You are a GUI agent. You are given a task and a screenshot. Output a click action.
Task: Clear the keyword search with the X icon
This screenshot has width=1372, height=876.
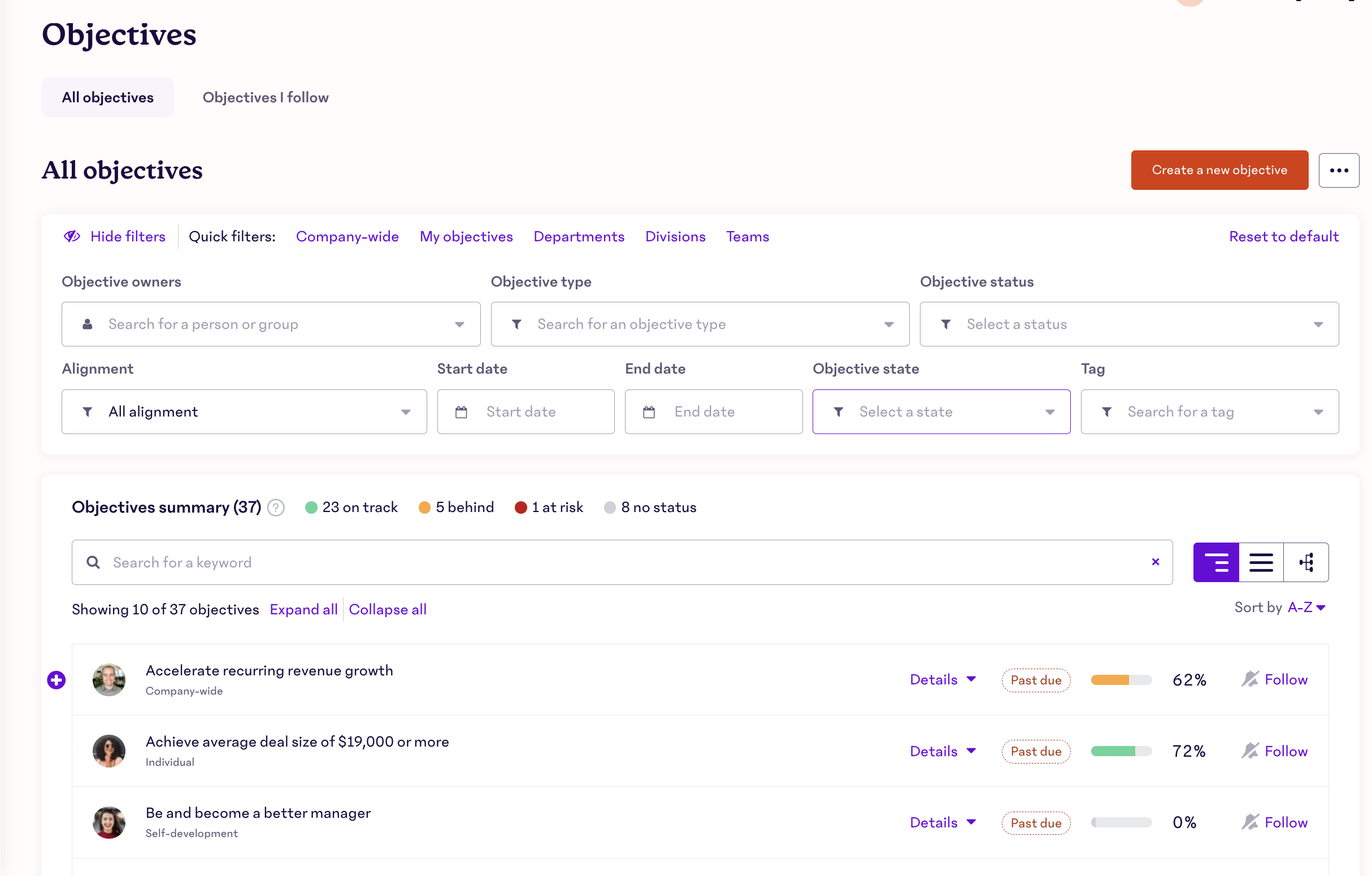pos(1155,562)
